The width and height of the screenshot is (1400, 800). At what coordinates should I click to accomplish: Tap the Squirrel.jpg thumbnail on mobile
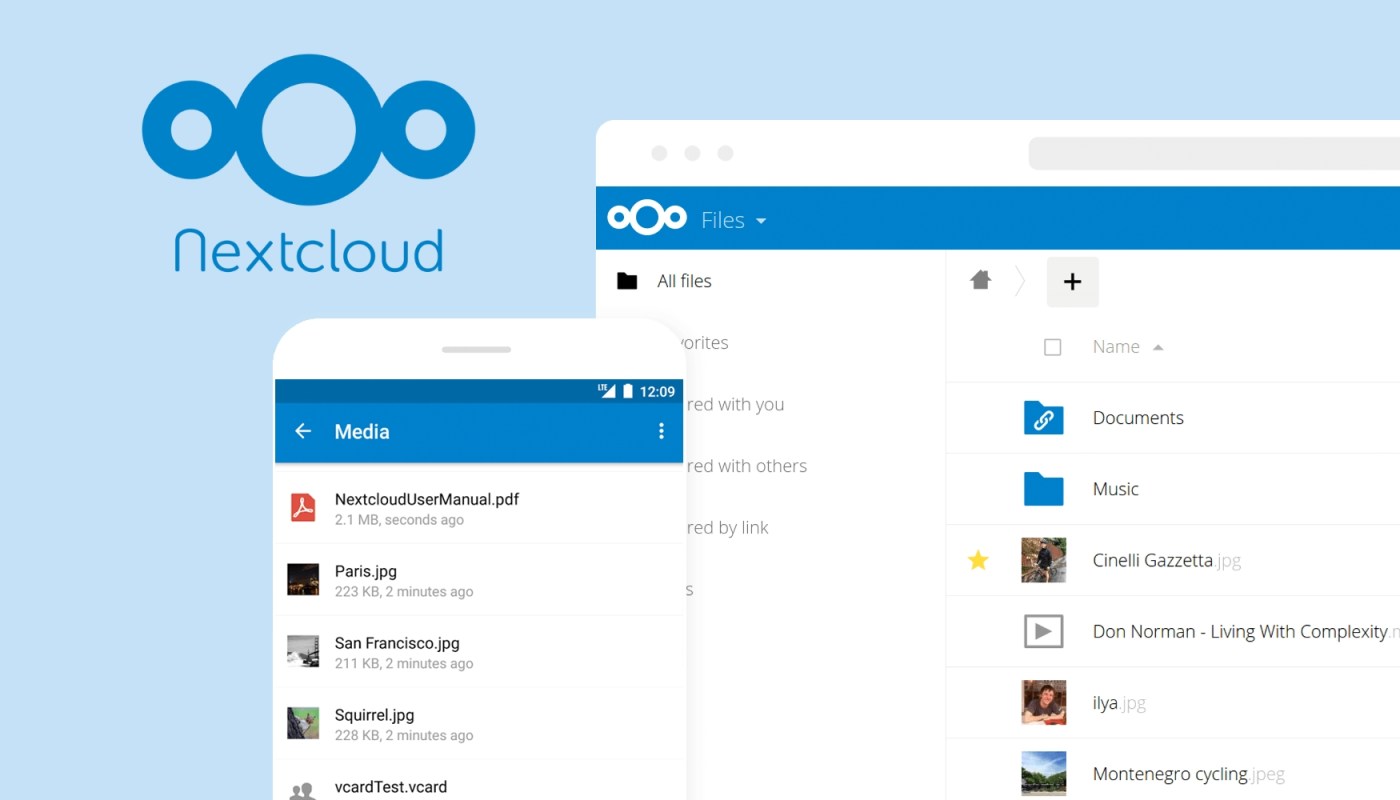coord(303,723)
